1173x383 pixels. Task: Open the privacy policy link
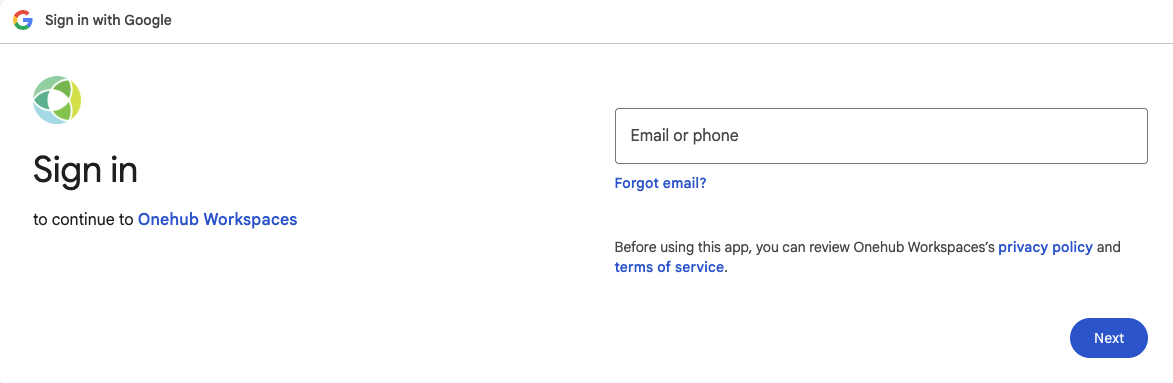click(x=1045, y=247)
